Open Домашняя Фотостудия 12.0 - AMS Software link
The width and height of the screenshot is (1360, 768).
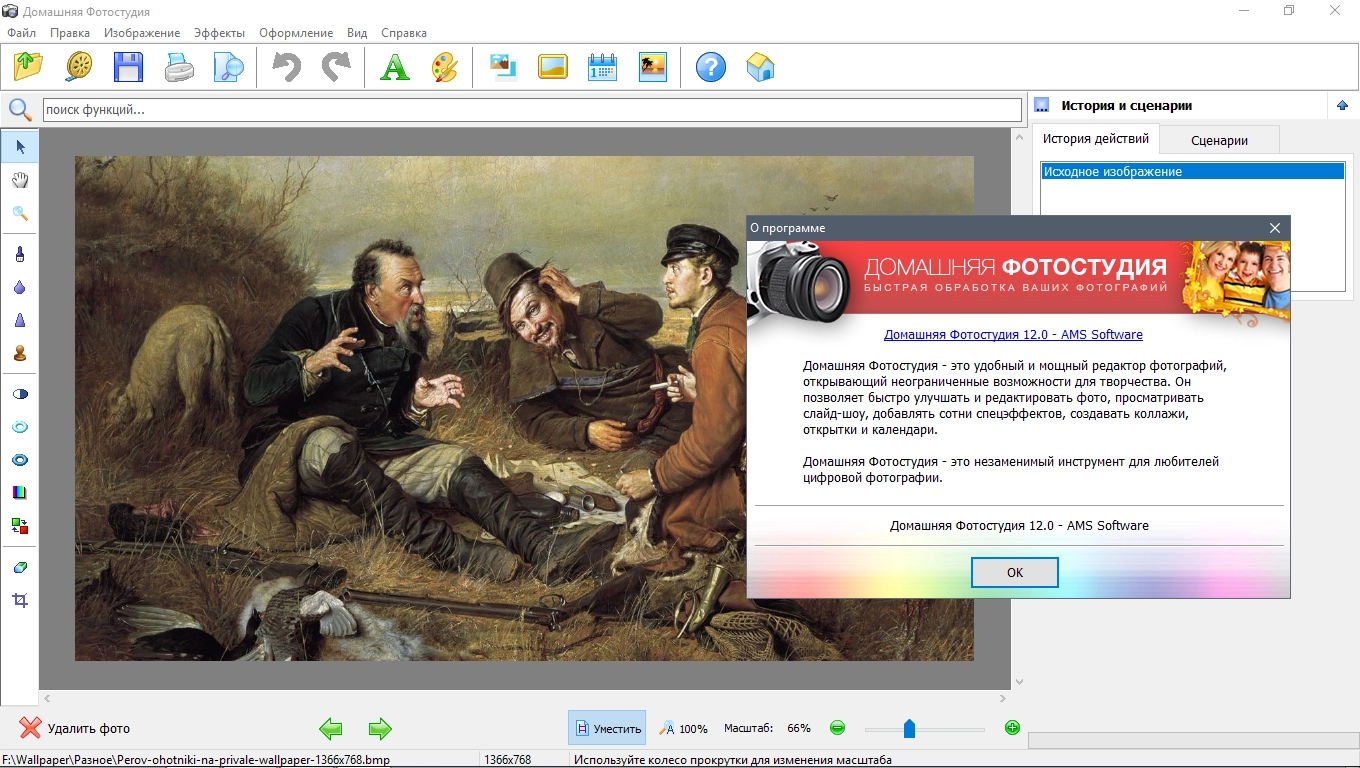click(1013, 335)
